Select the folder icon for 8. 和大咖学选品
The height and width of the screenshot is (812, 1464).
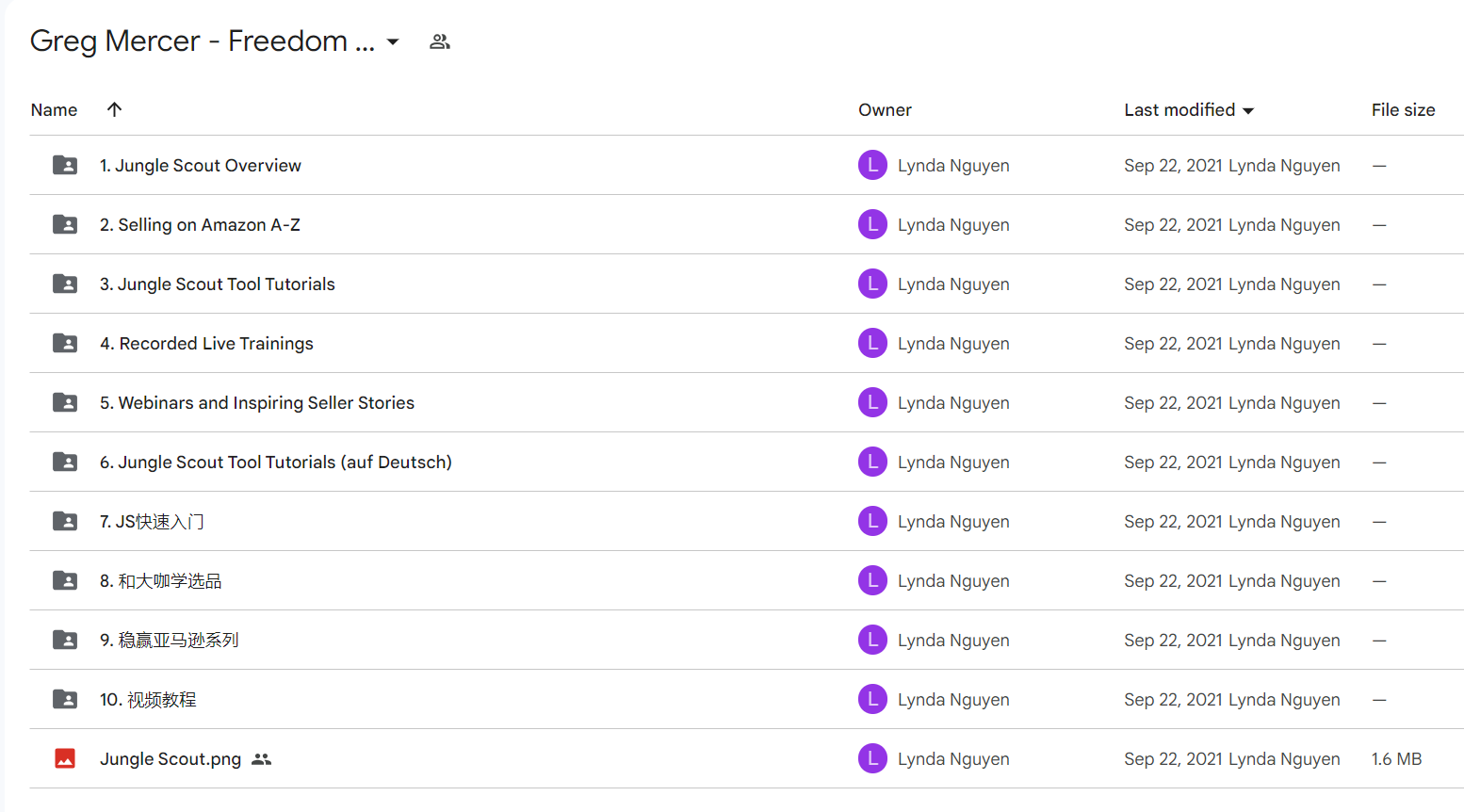65,580
